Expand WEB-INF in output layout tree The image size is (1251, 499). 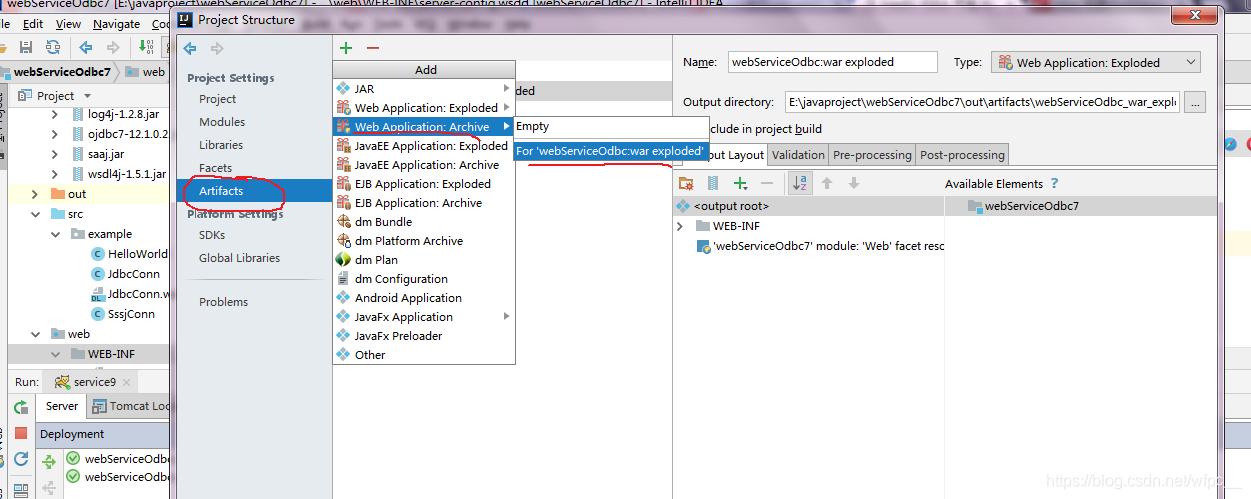point(681,226)
